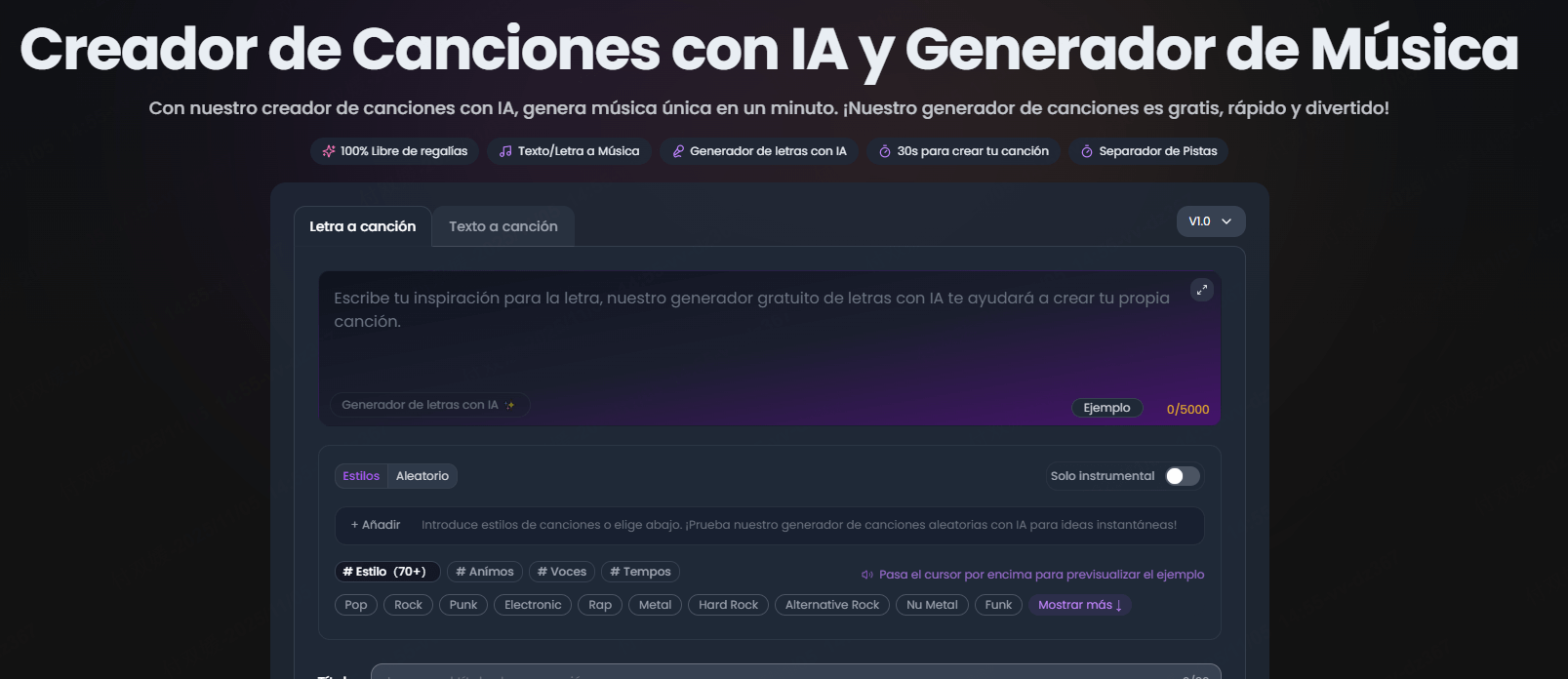1568x679 pixels.
Task: Toggle the Solo instrumental switch
Action: pos(1182,476)
